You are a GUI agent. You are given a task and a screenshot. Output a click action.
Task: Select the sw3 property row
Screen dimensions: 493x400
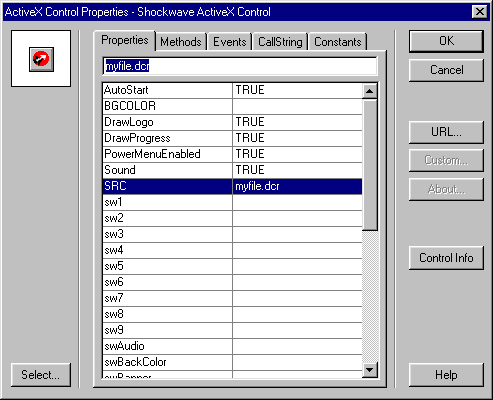tap(232, 234)
